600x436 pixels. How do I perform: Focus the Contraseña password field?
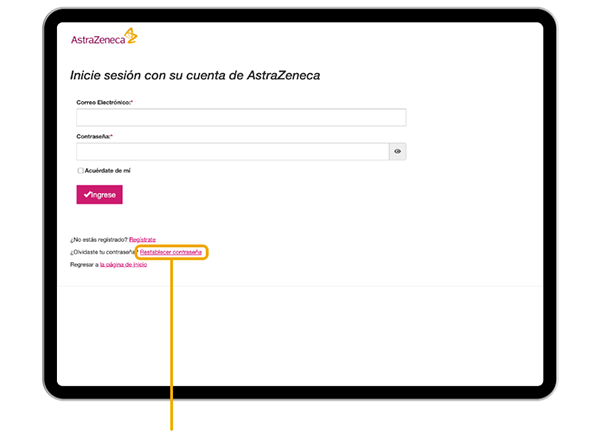click(233, 152)
